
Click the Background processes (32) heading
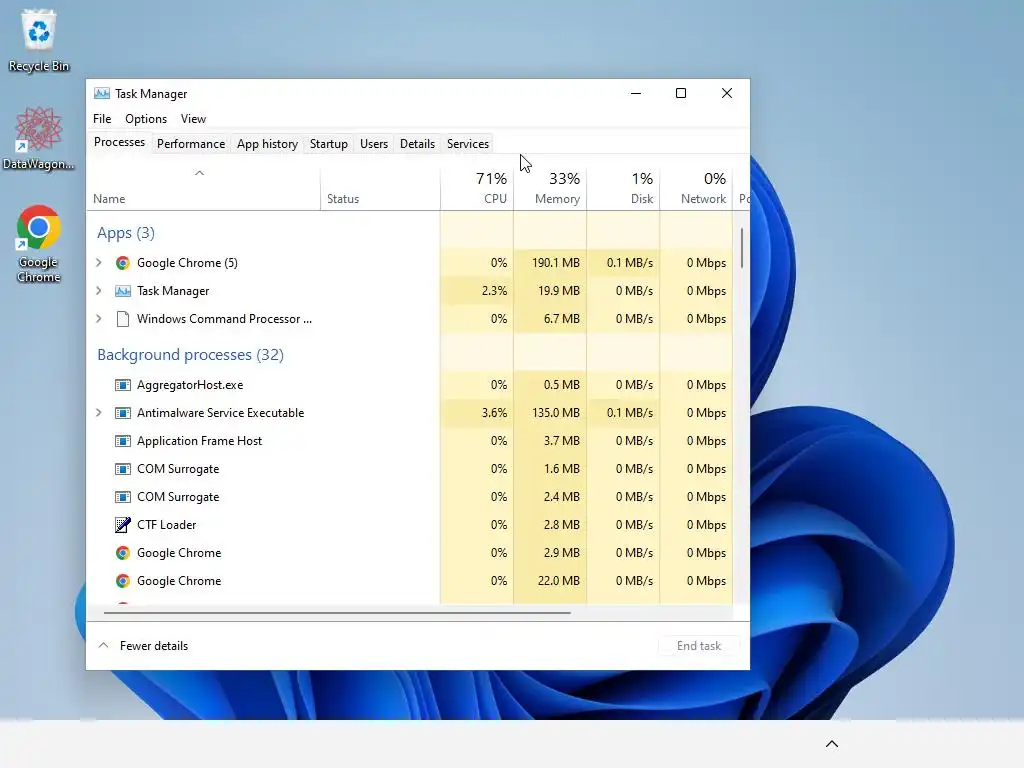(x=190, y=355)
